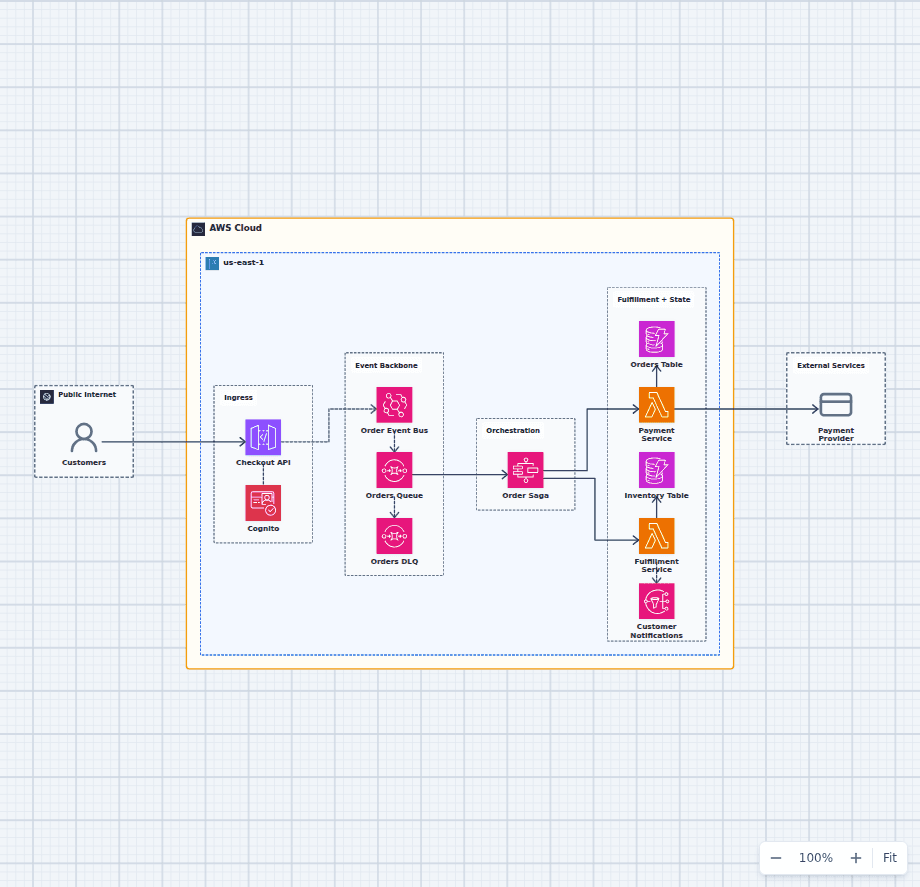This screenshot has width=920, height=887.
Task: Click the us-east-1 region label
Action: [x=243, y=262]
